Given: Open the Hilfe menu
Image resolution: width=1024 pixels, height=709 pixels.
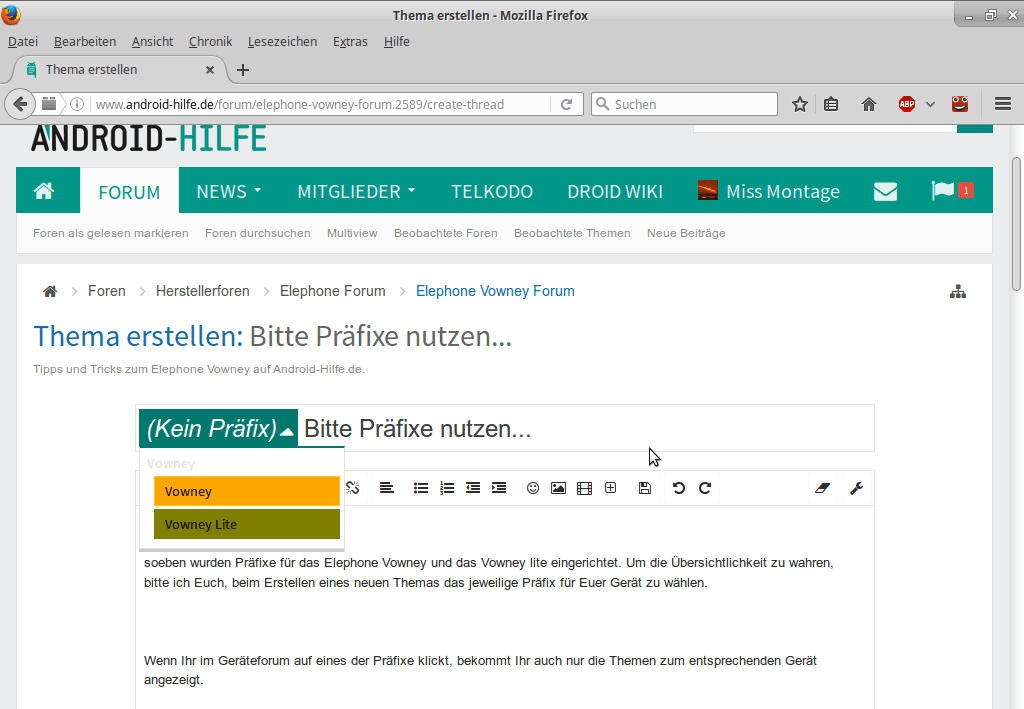Looking at the screenshot, I should [x=396, y=42].
